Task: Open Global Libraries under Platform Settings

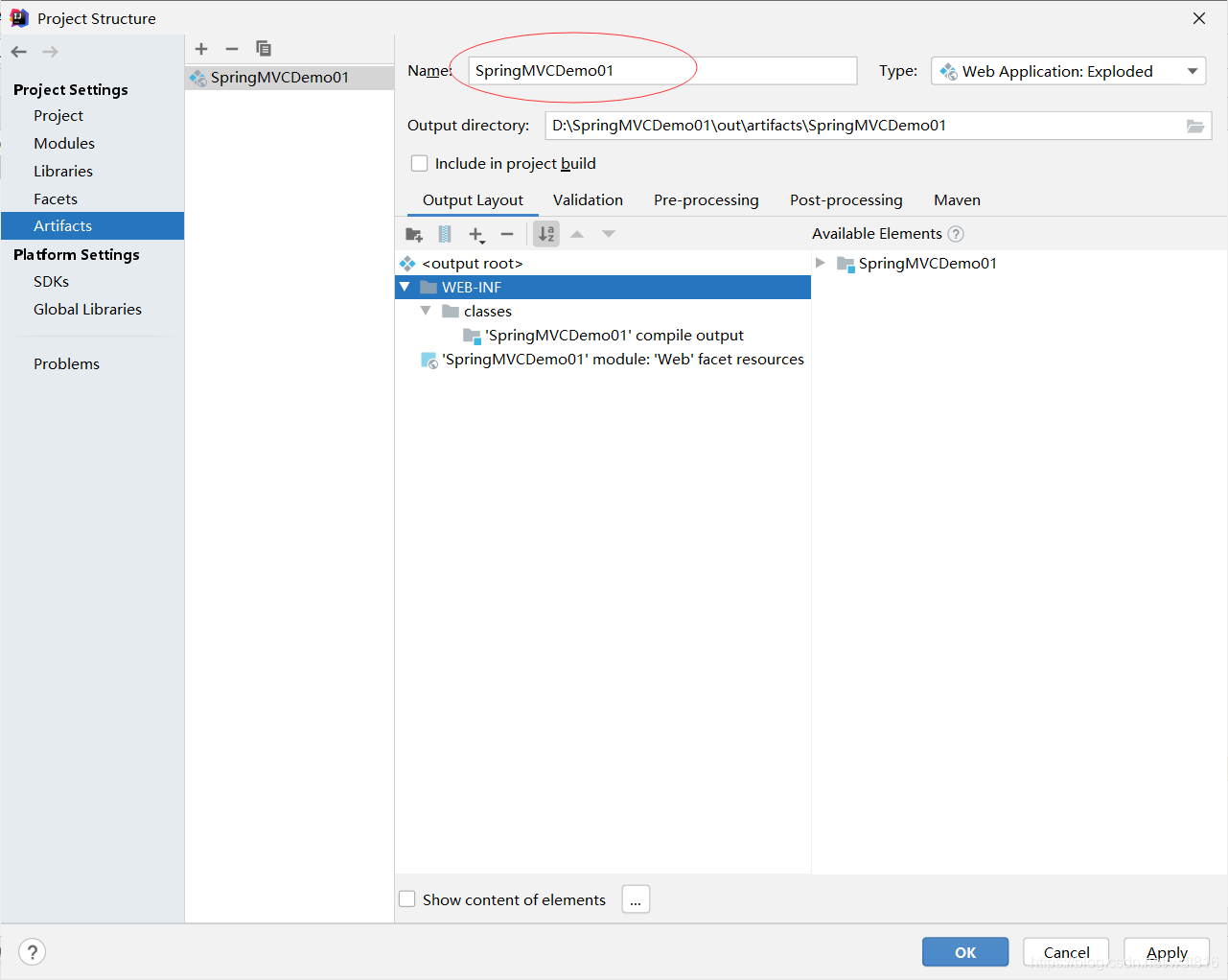Action: (87, 309)
